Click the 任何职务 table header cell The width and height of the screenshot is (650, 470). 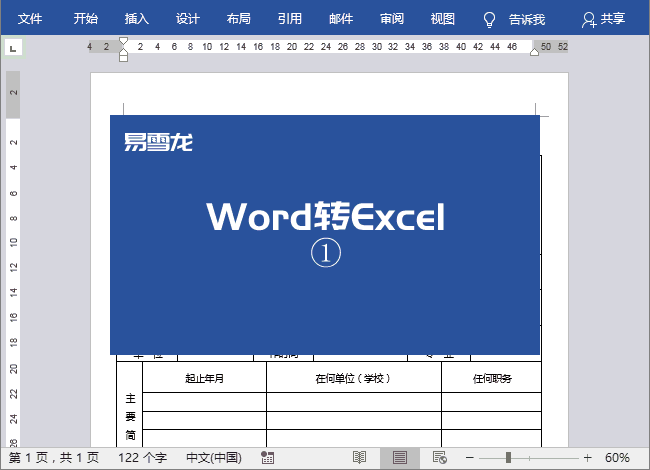[x=492, y=378]
